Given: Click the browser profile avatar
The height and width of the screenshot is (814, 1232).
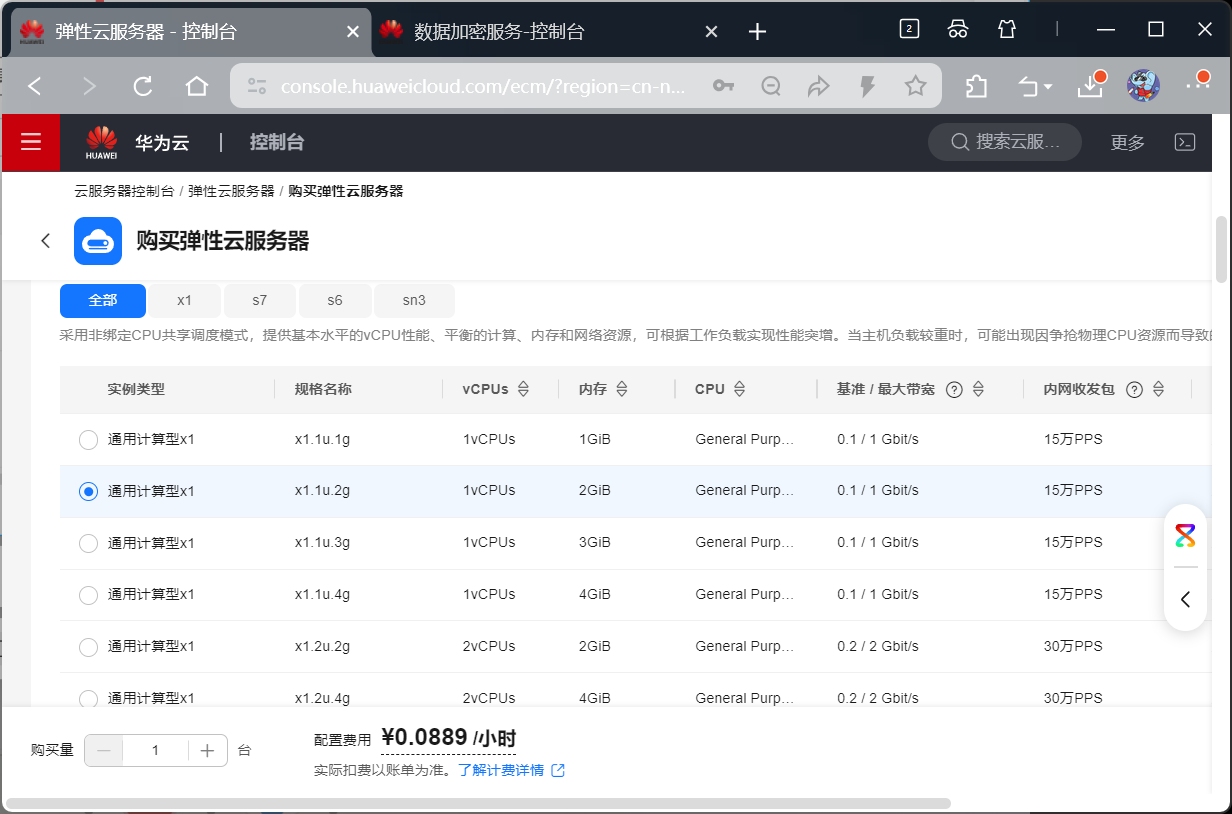Looking at the screenshot, I should (1143, 86).
